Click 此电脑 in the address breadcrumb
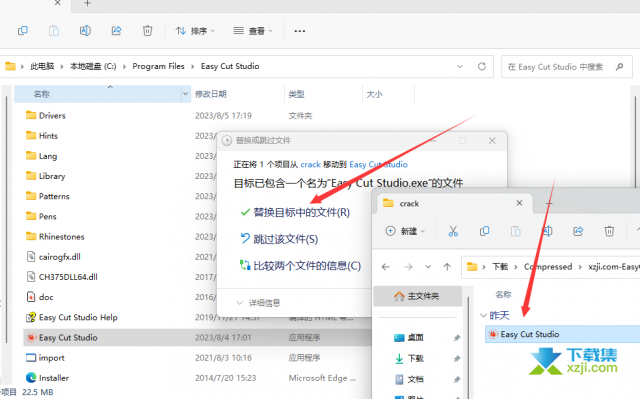 point(42,66)
